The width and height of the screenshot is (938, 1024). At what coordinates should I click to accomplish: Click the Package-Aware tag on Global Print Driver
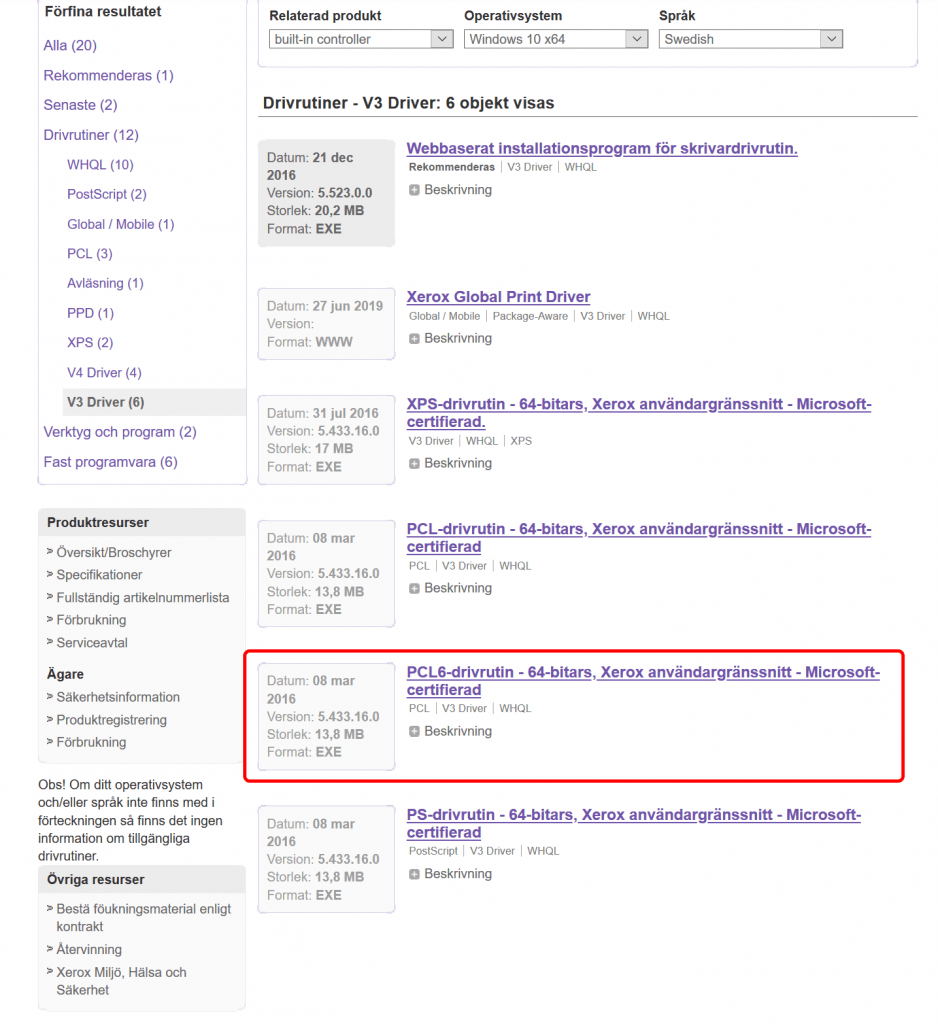[x=530, y=316]
